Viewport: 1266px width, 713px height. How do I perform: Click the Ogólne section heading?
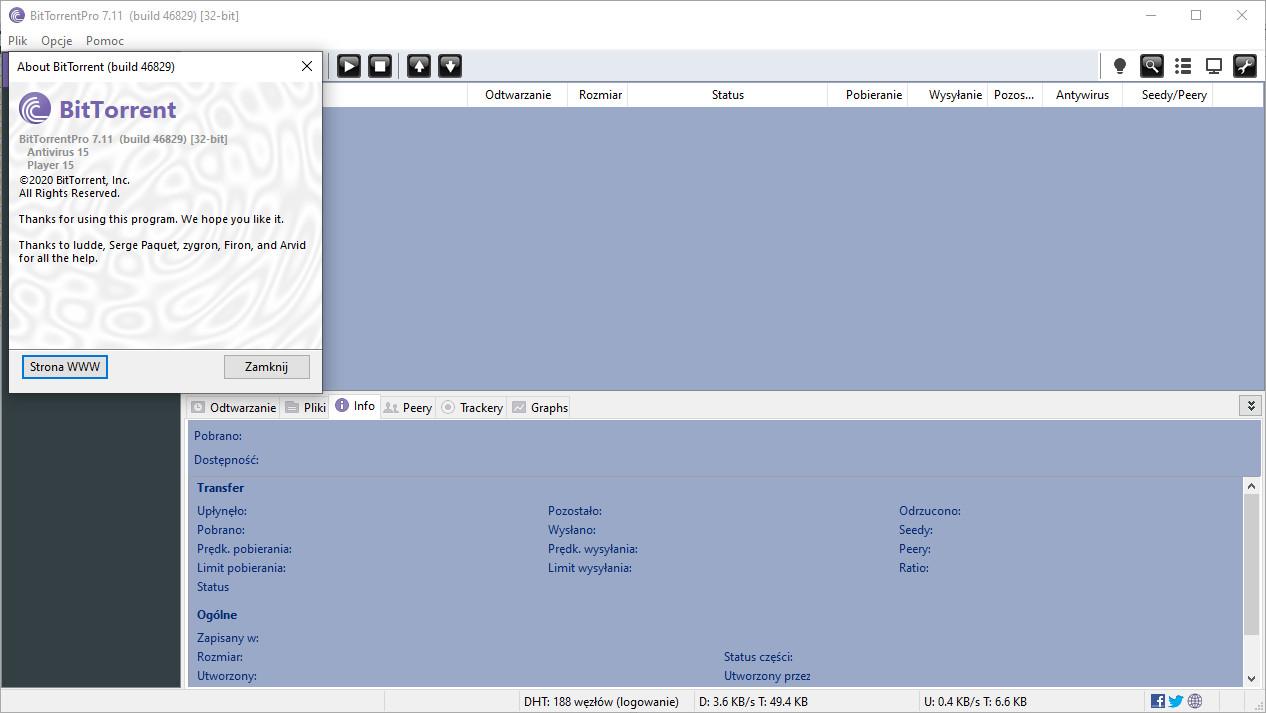pos(217,615)
